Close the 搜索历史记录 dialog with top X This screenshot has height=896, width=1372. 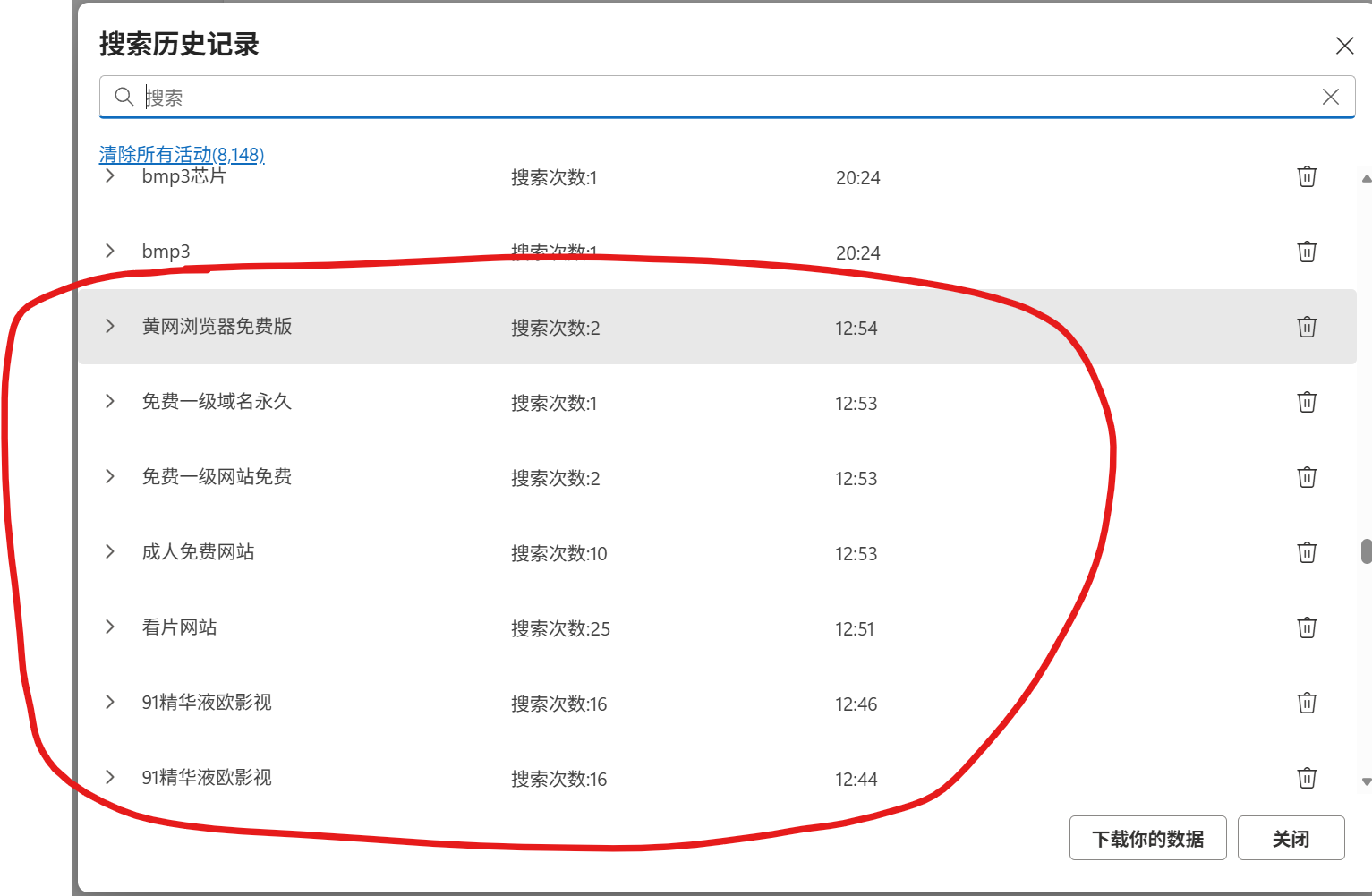pyautogui.click(x=1344, y=46)
